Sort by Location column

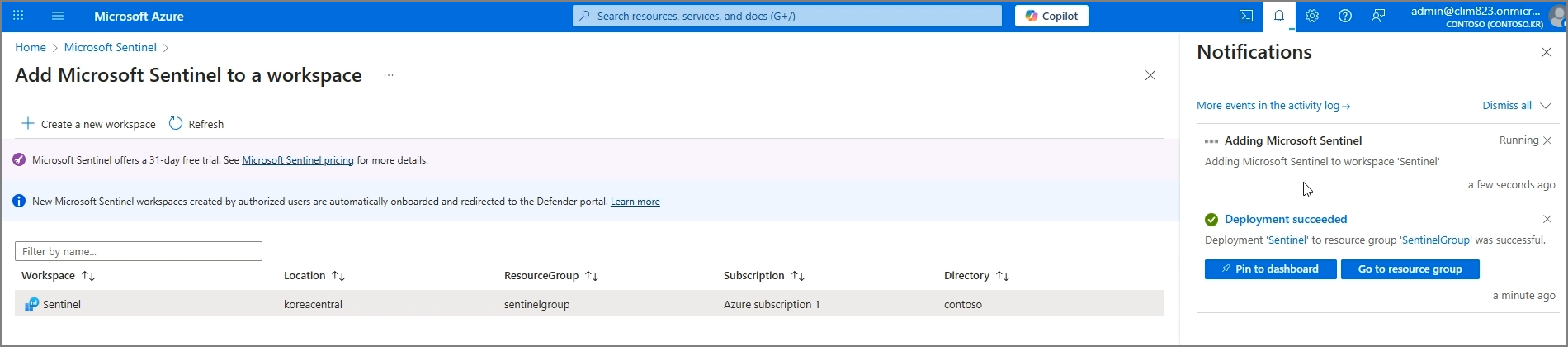point(314,276)
